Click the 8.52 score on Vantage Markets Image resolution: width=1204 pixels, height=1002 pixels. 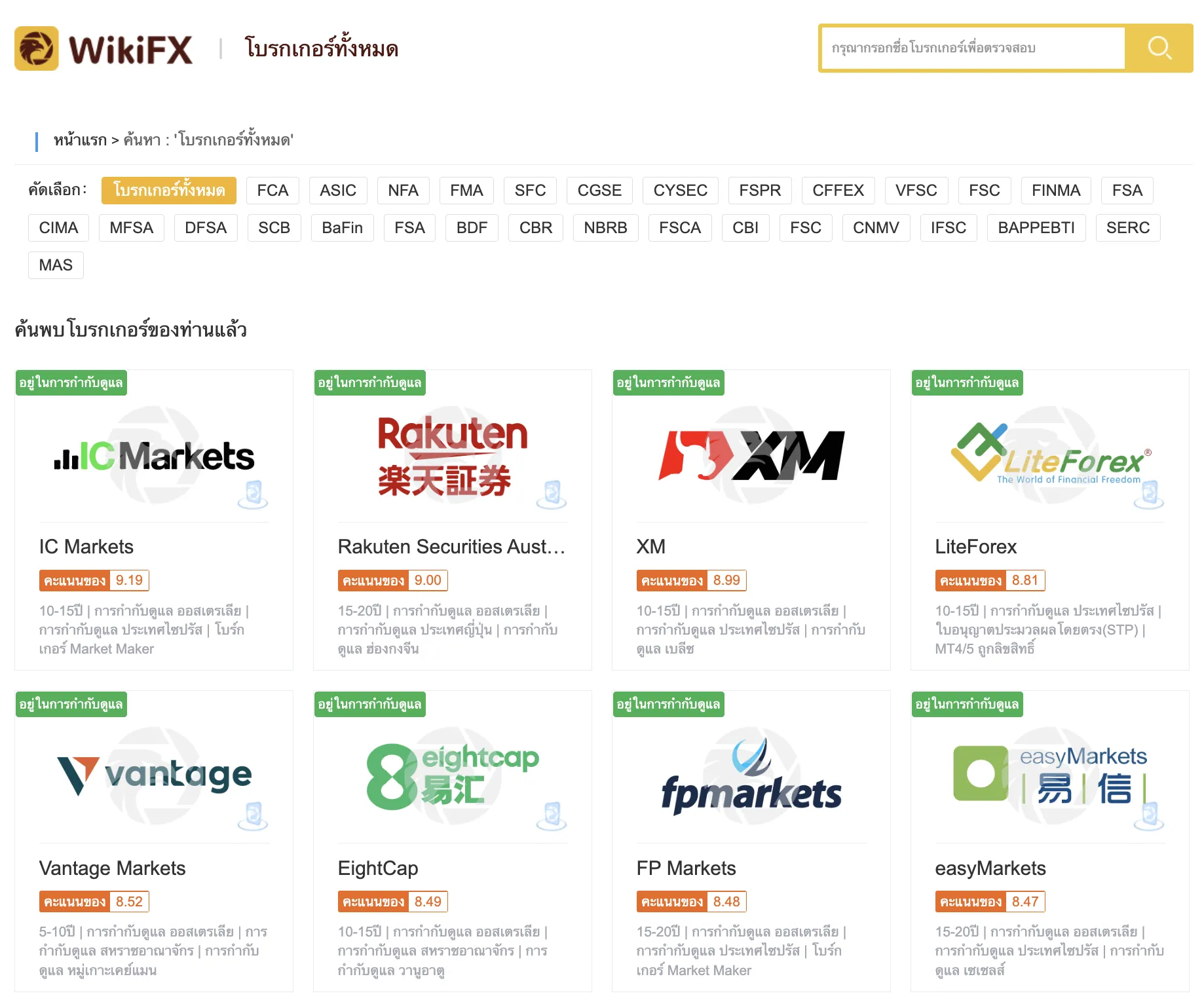click(129, 902)
